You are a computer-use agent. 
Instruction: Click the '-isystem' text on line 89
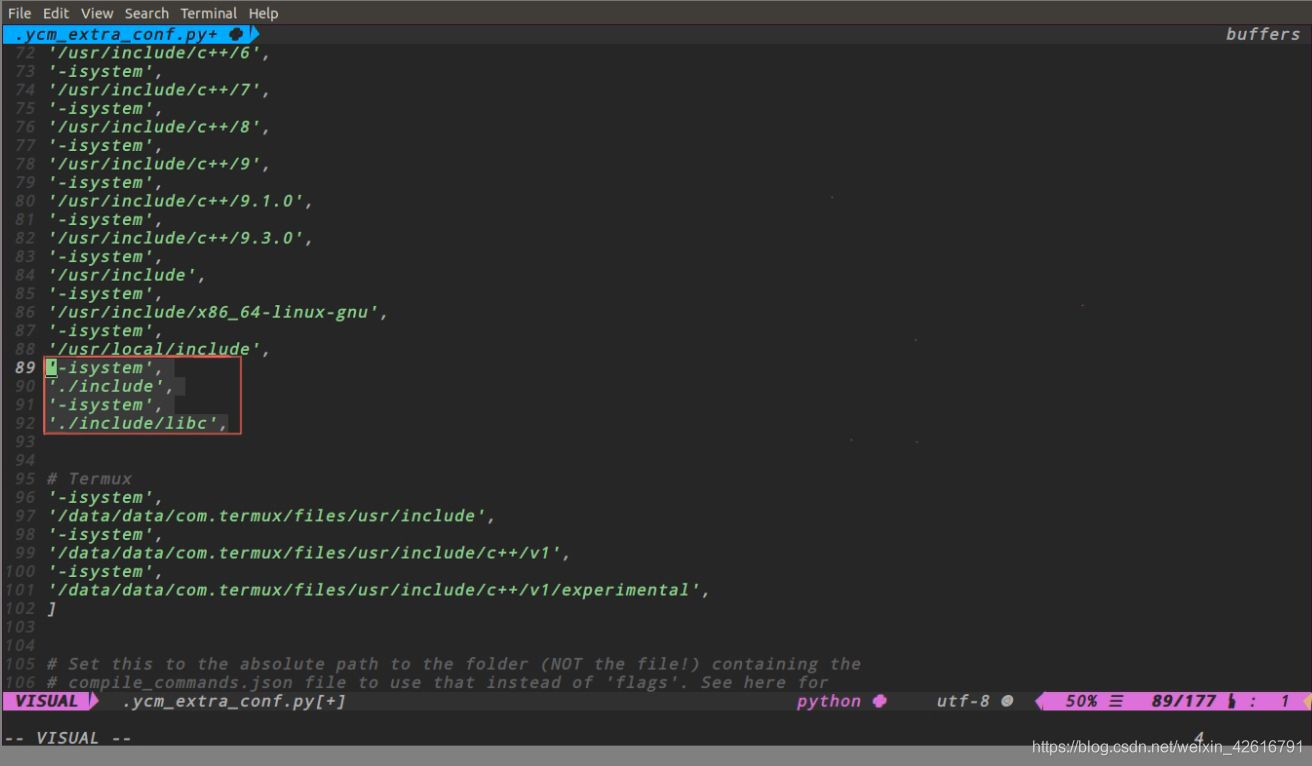click(x=105, y=368)
